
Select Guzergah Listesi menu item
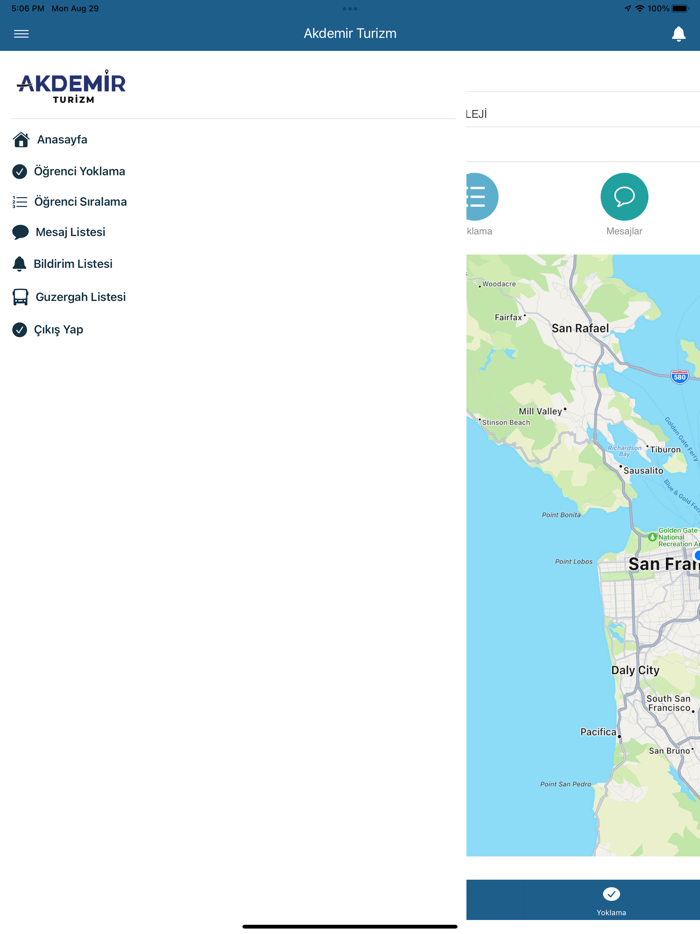point(80,297)
